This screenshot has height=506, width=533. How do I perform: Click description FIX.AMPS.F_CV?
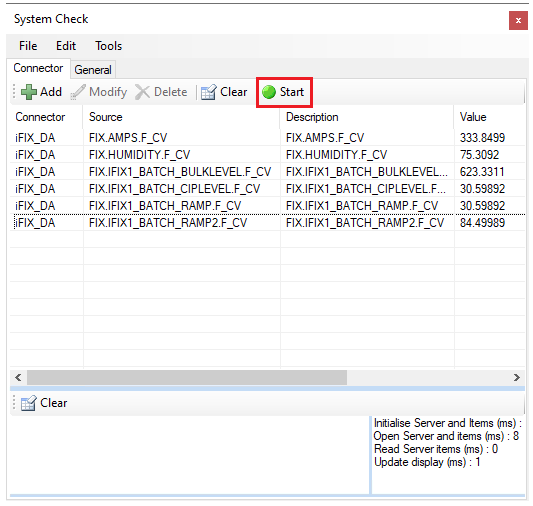[x=325, y=138]
